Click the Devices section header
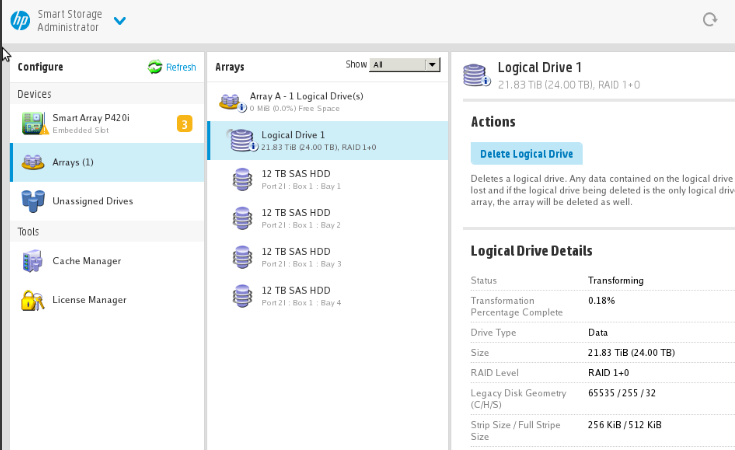The height and width of the screenshot is (450, 735). click(x=34, y=94)
